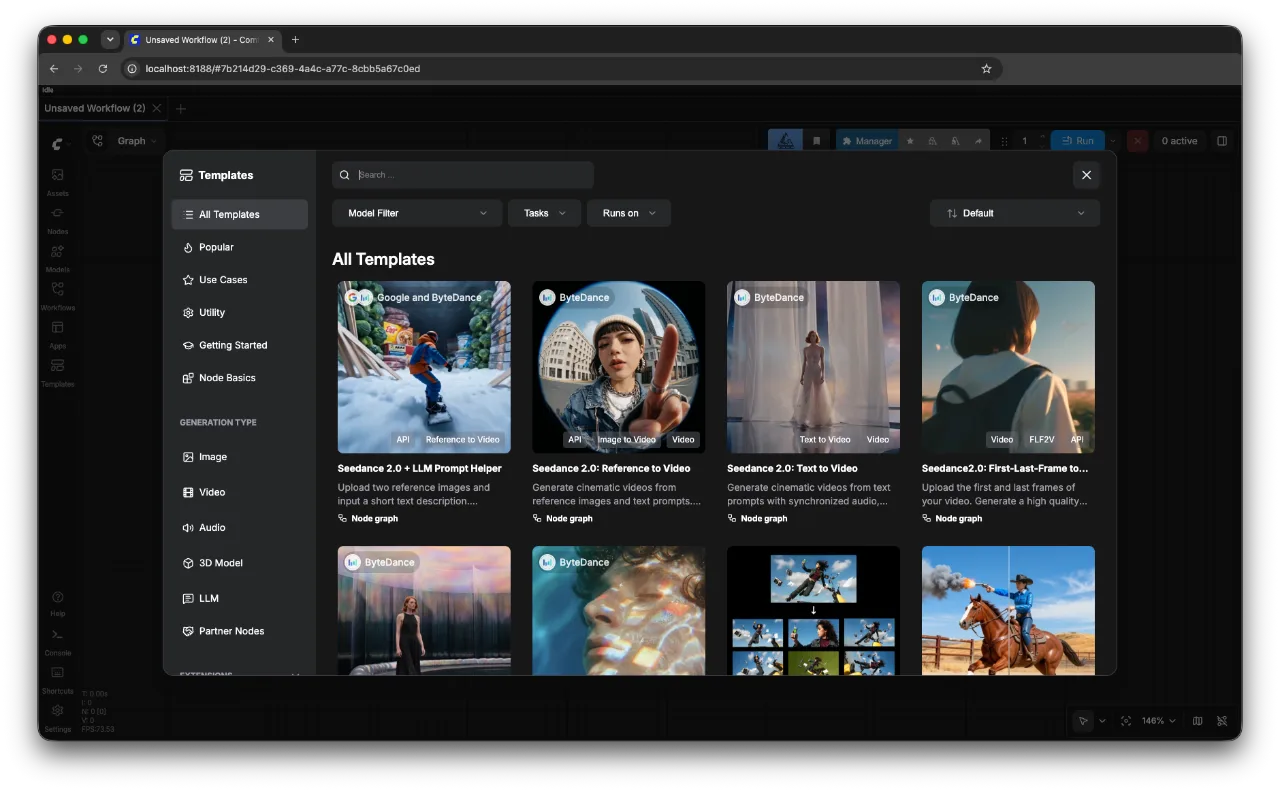
Task: Reload the browser page
Action: pyautogui.click(x=103, y=69)
